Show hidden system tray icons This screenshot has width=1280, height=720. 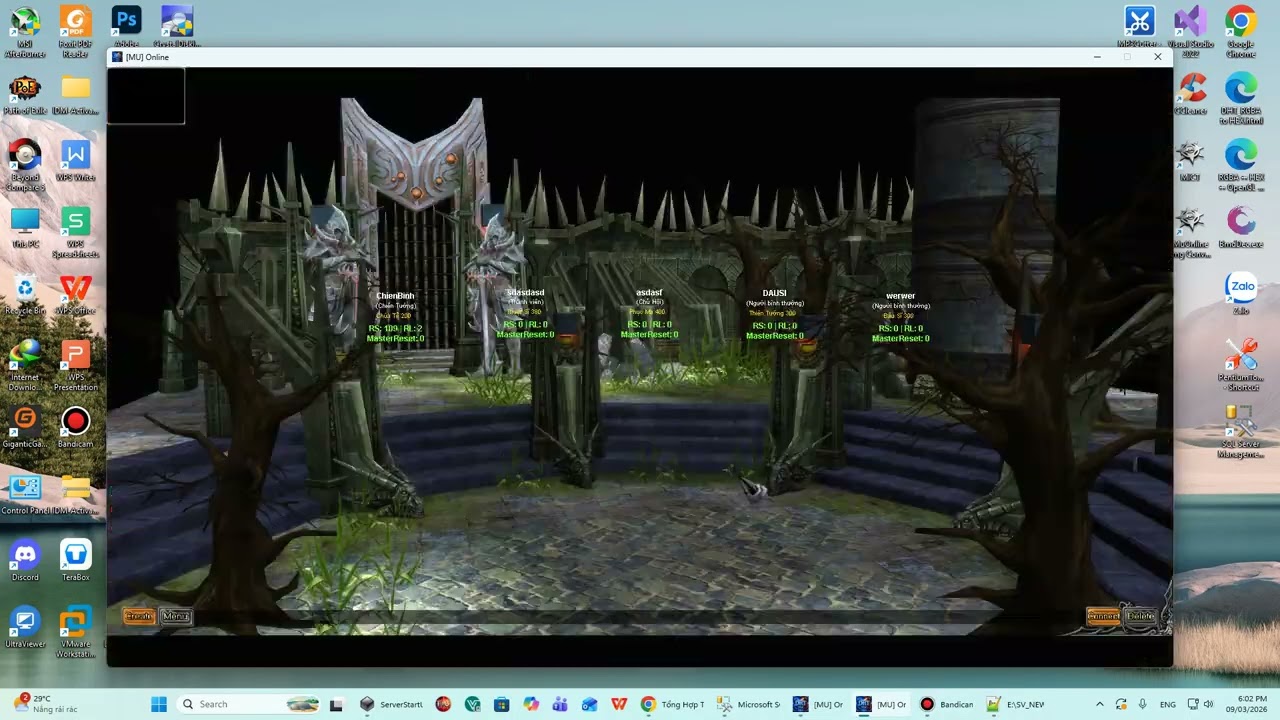click(1099, 704)
